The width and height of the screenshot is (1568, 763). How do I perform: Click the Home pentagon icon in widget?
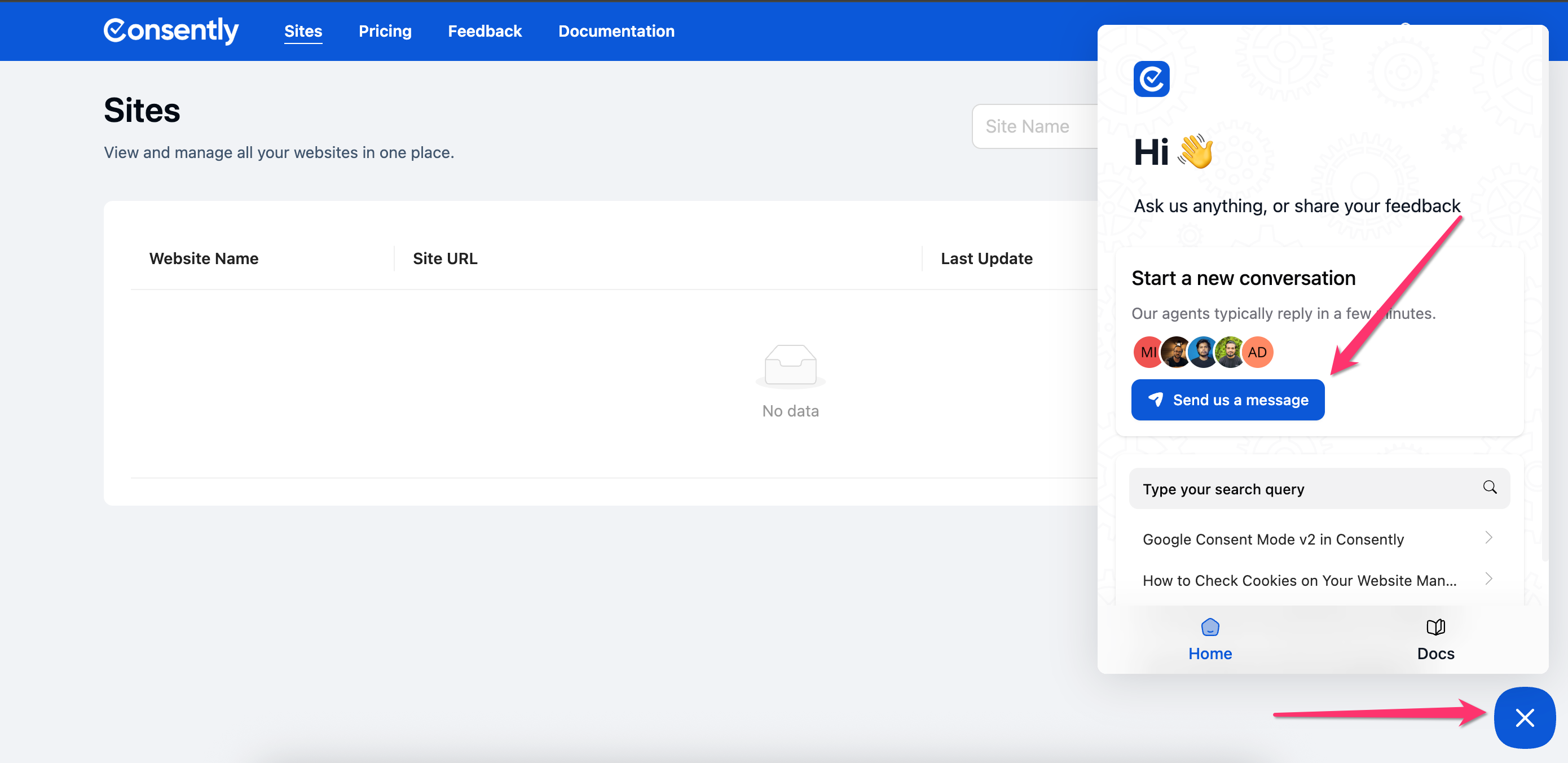pyautogui.click(x=1209, y=626)
